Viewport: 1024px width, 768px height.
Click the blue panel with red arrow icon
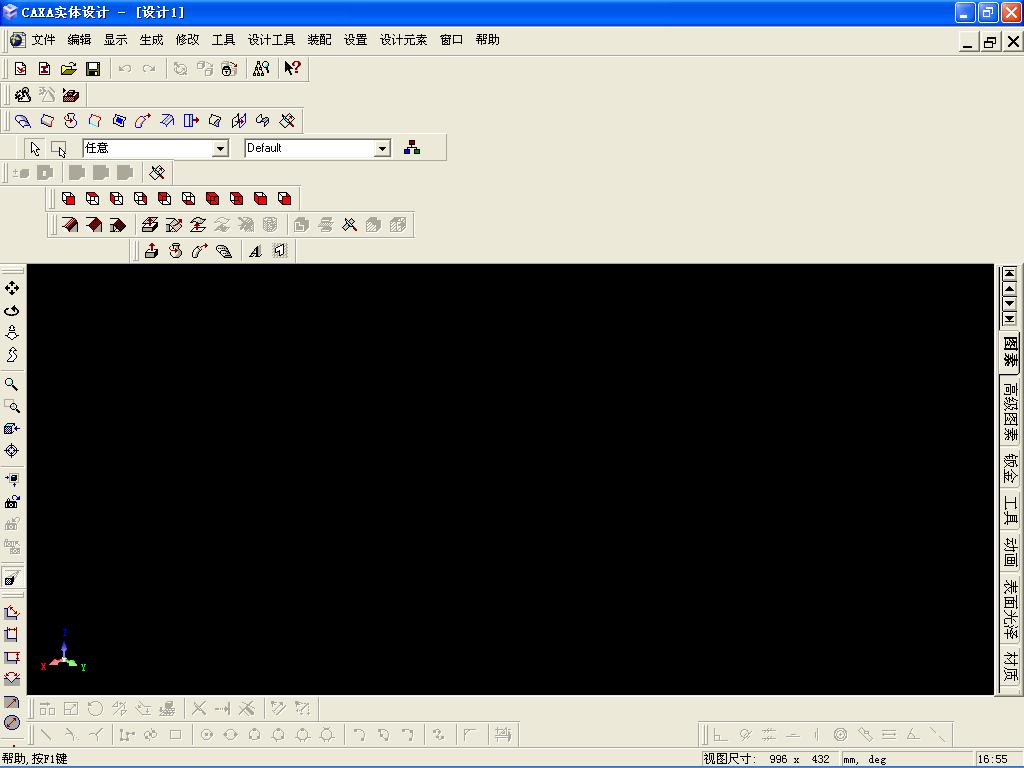(191, 120)
